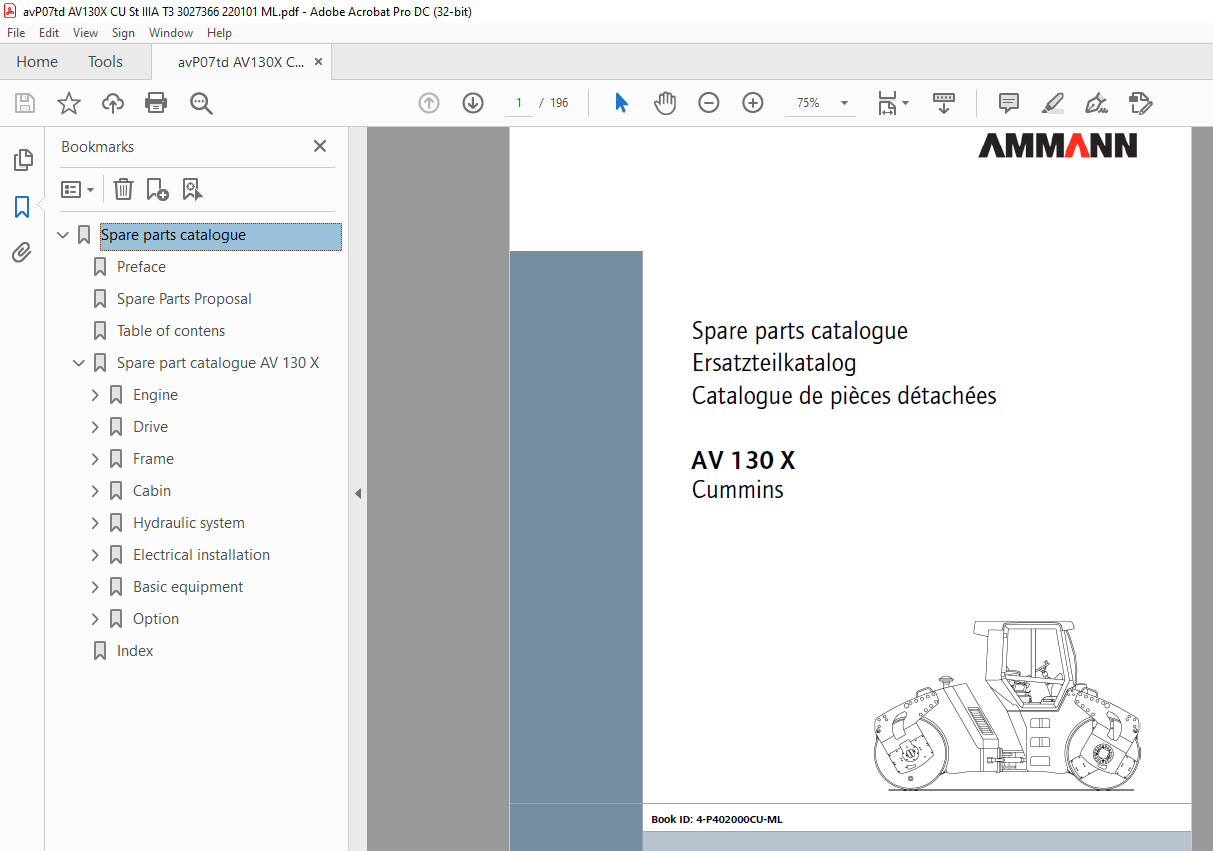1213x851 pixels.
Task: Expand the Hydraulic system bookmark
Action: pyautogui.click(x=95, y=523)
